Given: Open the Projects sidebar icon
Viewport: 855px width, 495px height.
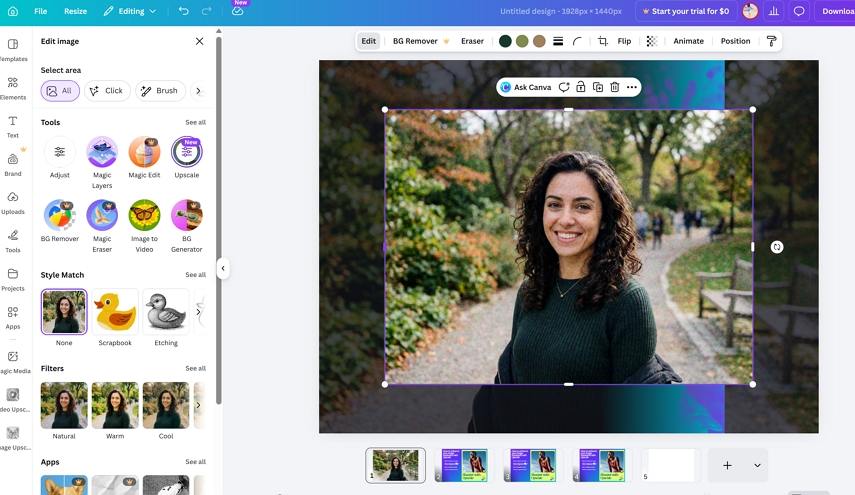Looking at the screenshot, I should click(x=13, y=279).
